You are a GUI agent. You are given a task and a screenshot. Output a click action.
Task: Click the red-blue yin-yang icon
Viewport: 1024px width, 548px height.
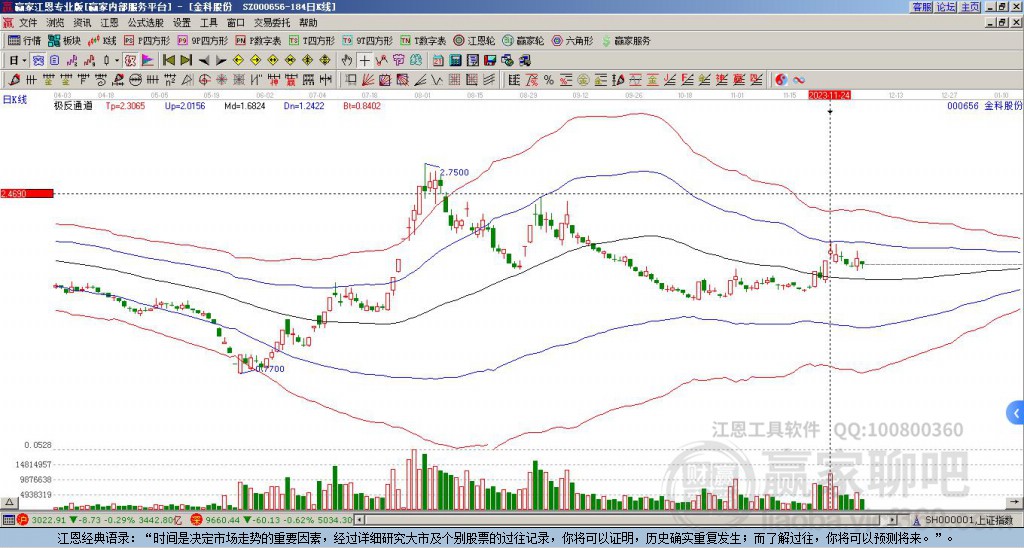click(781, 80)
